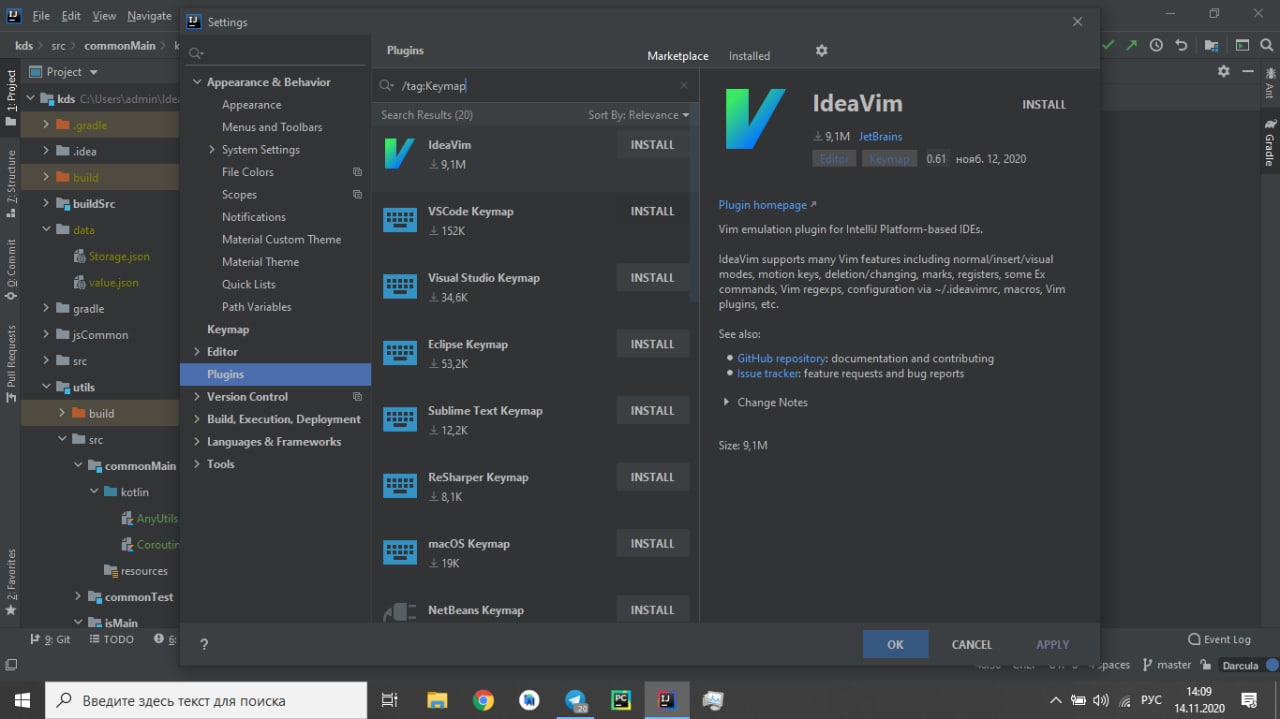This screenshot has height=719, width=1280.
Task: Click OK in Settings dialog
Action: [x=895, y=644]
